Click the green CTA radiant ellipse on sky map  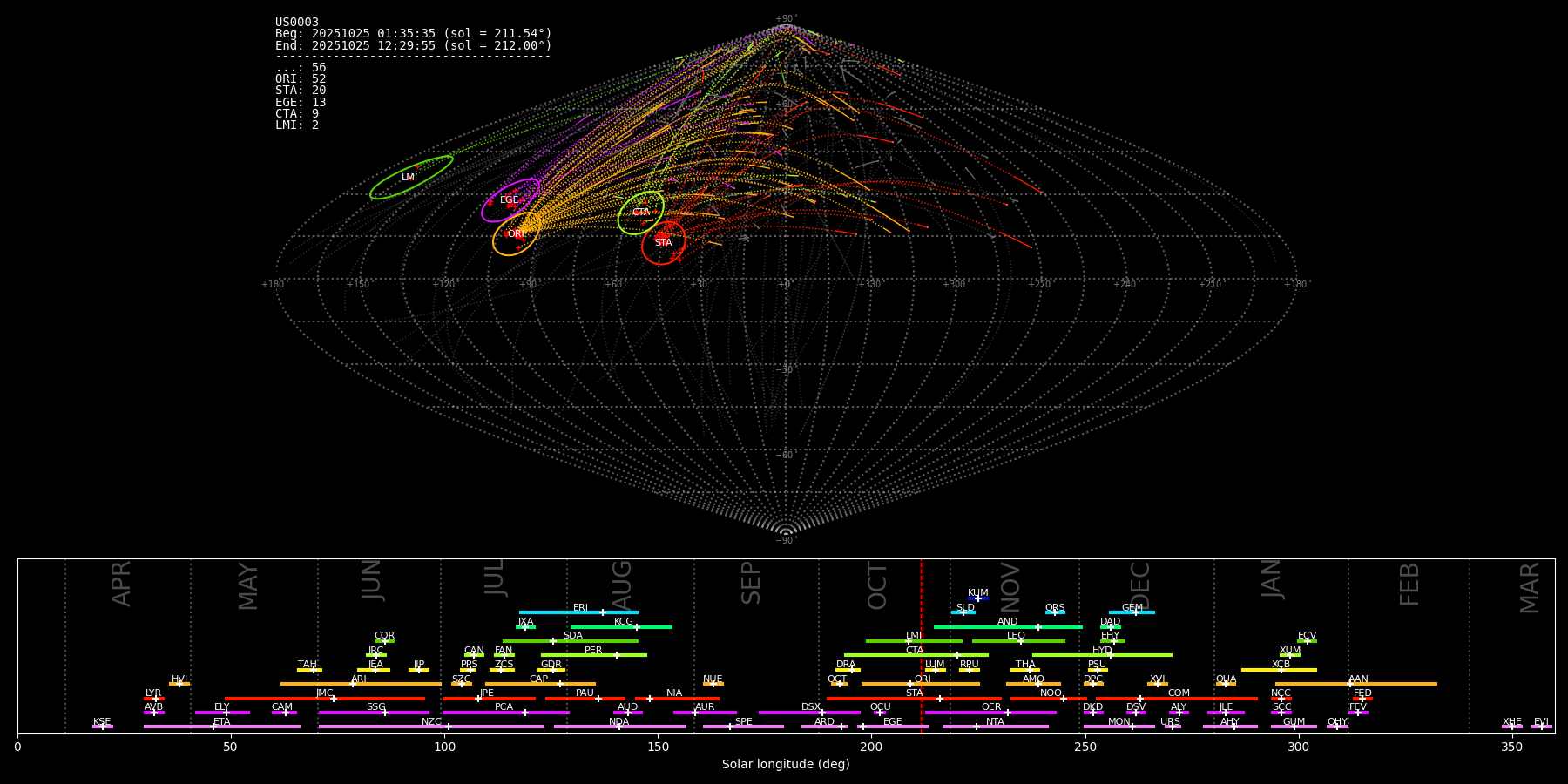point(641,213)
